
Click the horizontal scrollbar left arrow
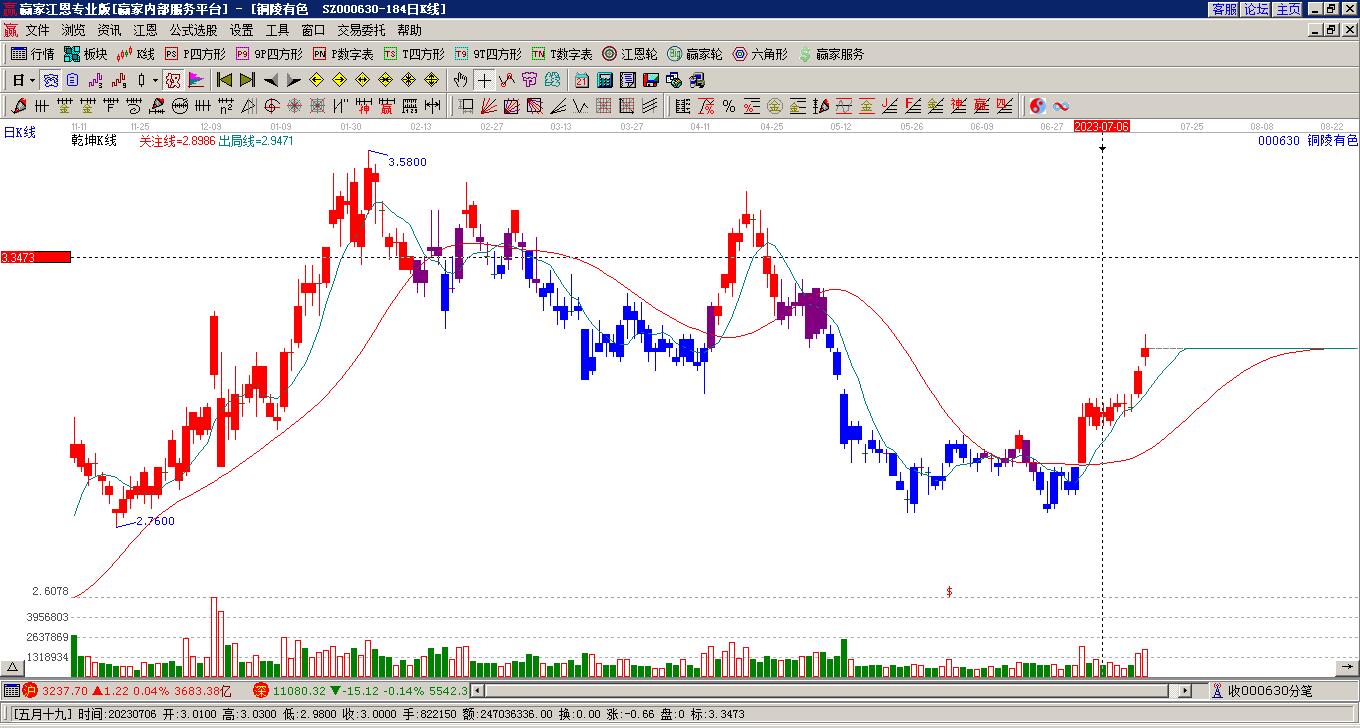click(478, 690)
